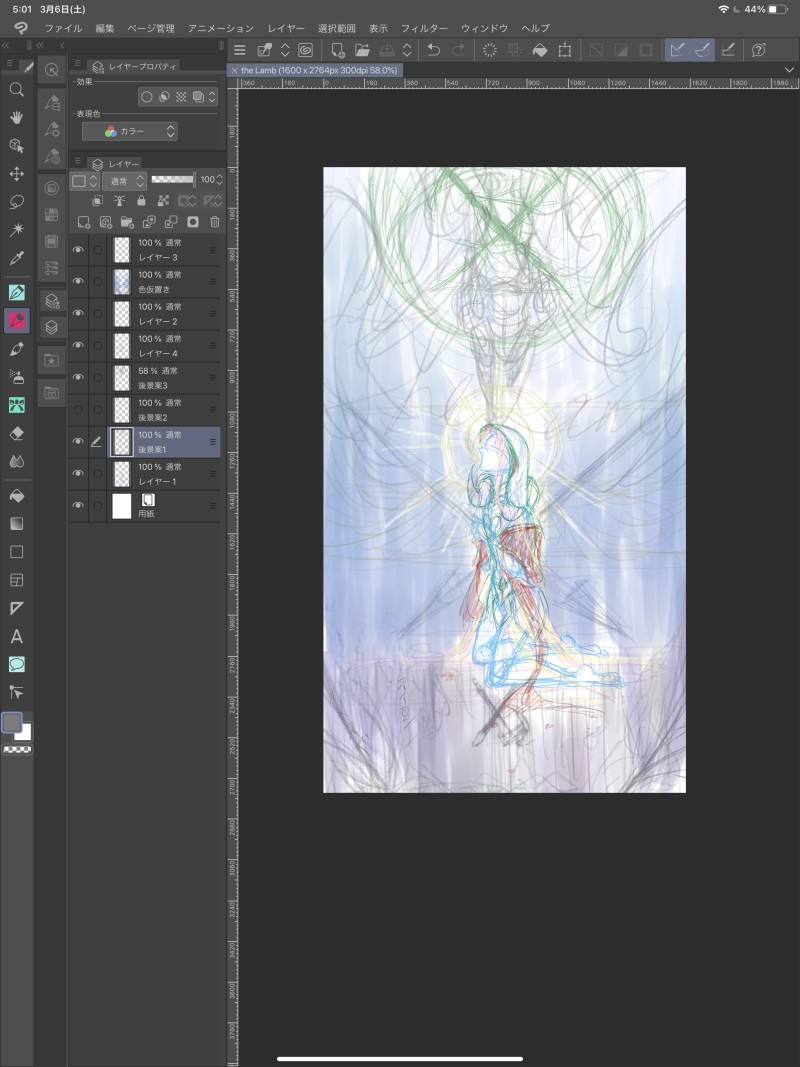Screen dimensions: 800x1067
Task: Open the レイヤー menu in menu bar
Action: (x=286, y=28)
